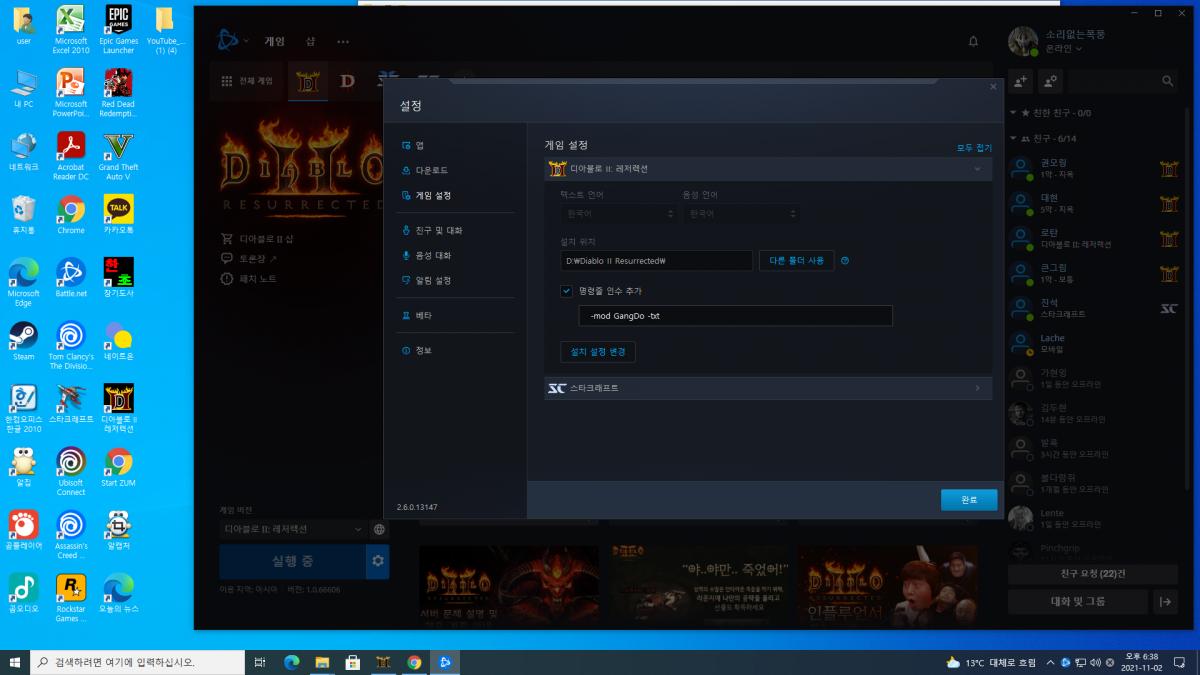Screen dimensions: 1200x675
Task: Collapse 친구 - 6/14 group
Action: tap(1043, 138)
